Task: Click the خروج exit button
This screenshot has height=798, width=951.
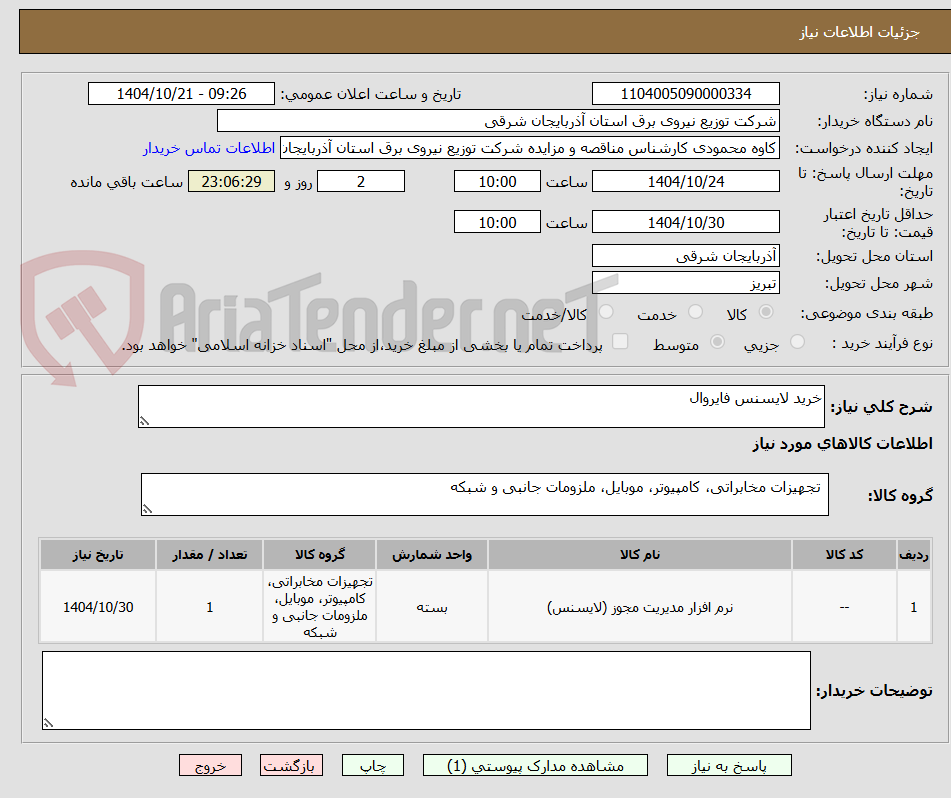Action: click(210, 765)
